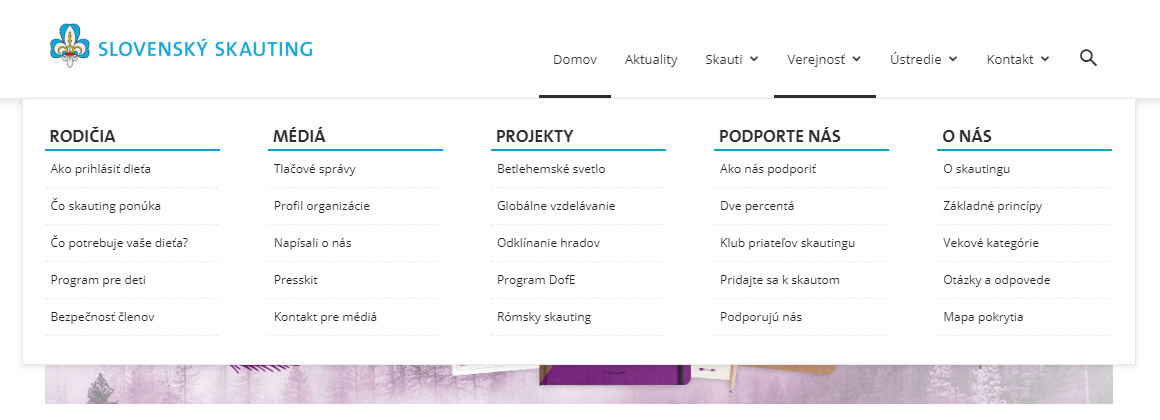Image resolution: width=1160 pixels, height=420 pixels.
Task: Go to the Domov menu item
Action: [x=575, y=59]
